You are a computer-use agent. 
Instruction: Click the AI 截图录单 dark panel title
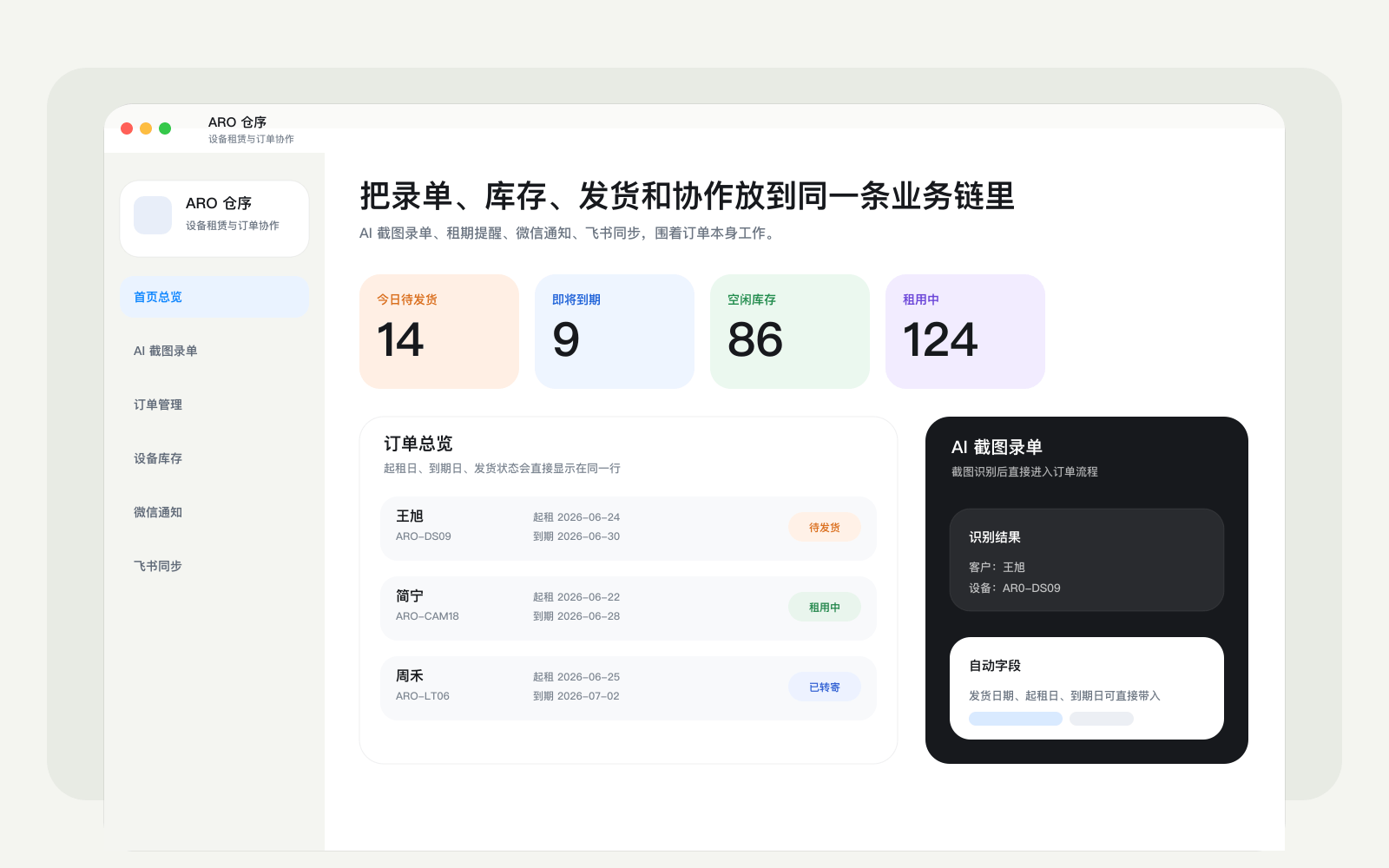(x=997, y=447)
